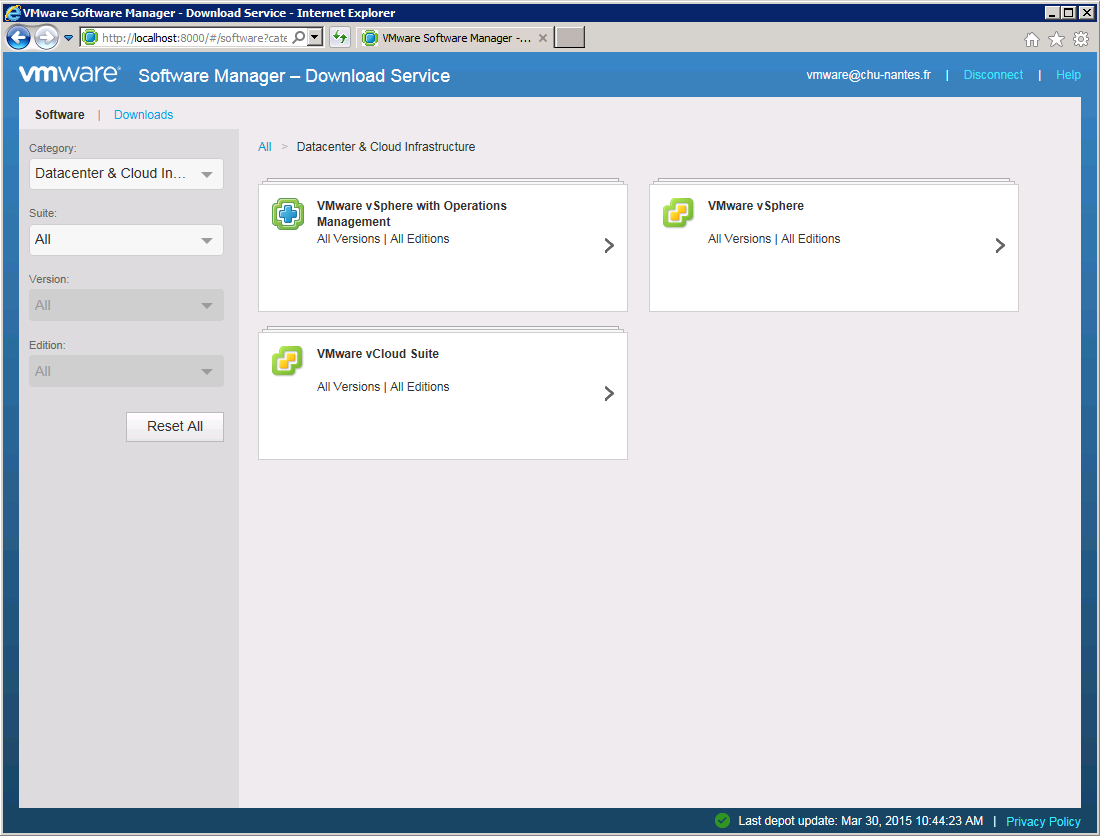Click the Refresh icon beside address bar
This screenshot has width=1100, height=836.
point(340,38)
